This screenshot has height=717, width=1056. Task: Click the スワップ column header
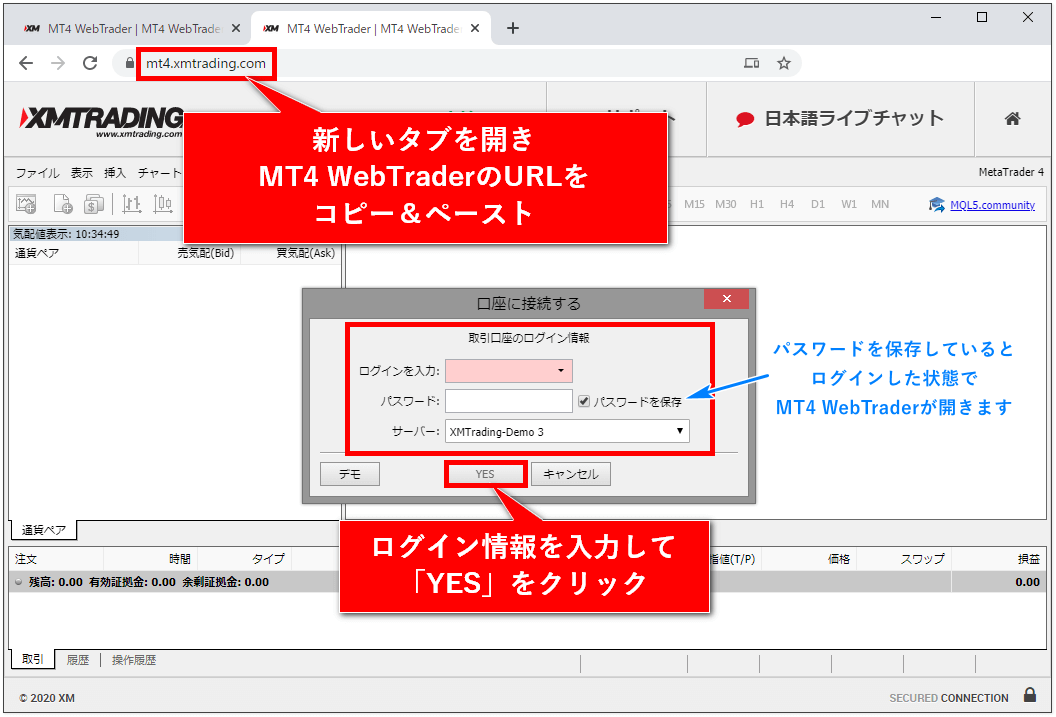pyautogui.click(x=904, y=559)
